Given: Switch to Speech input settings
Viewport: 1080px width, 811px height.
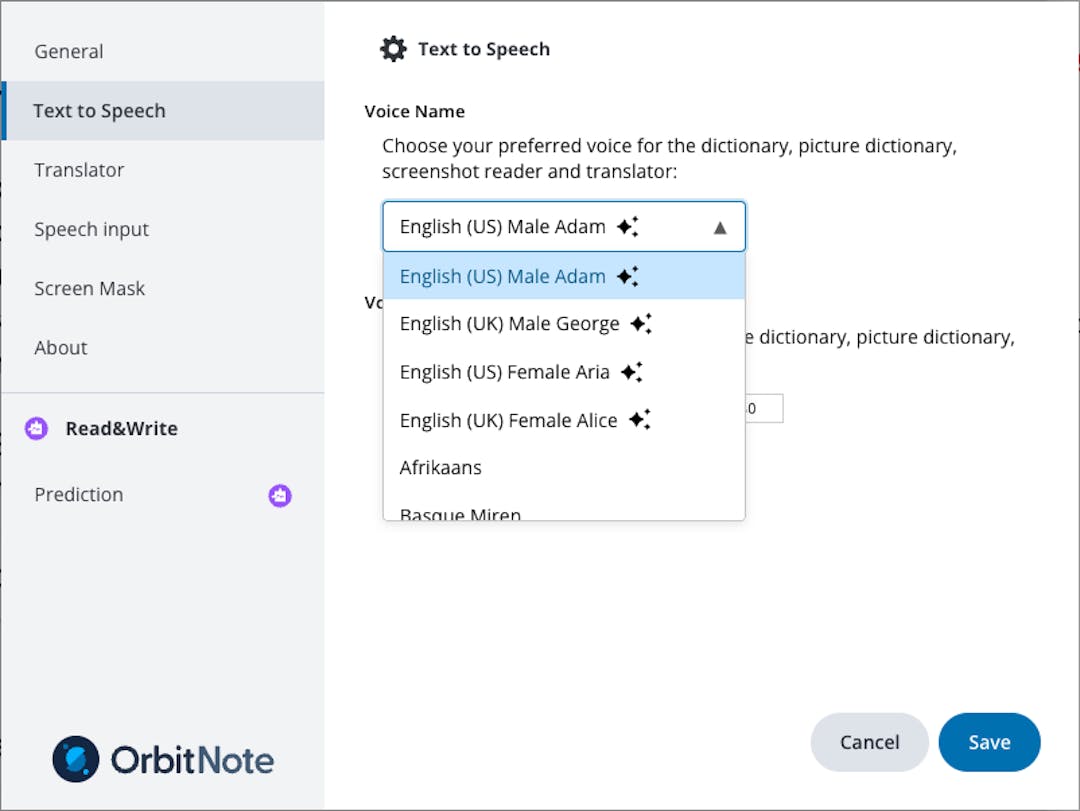Looking at the screenshot, I should tap(92, 229).
